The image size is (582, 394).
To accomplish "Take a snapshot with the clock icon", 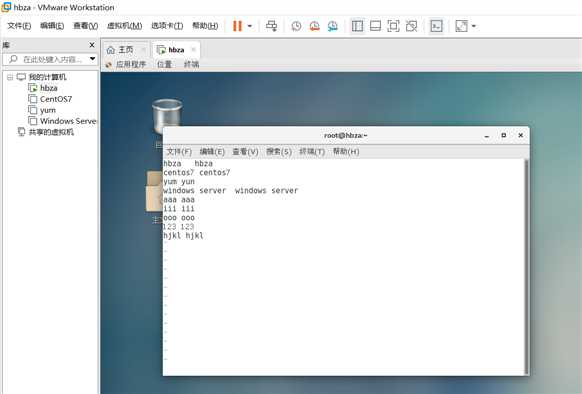I will point(296,26).
